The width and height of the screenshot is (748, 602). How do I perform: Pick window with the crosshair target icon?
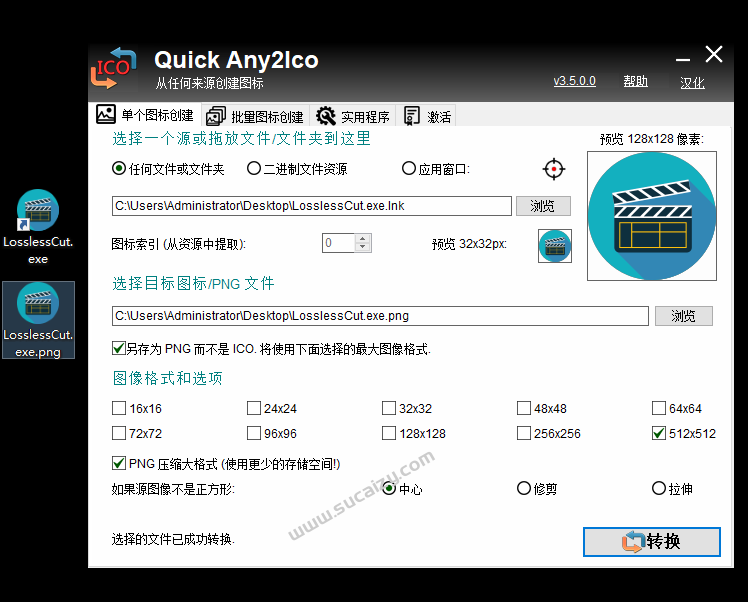coord(553,169)
